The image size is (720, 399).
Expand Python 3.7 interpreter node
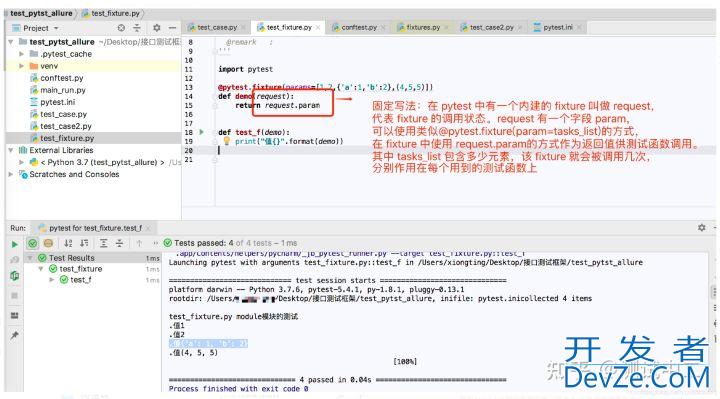[22, 162]
